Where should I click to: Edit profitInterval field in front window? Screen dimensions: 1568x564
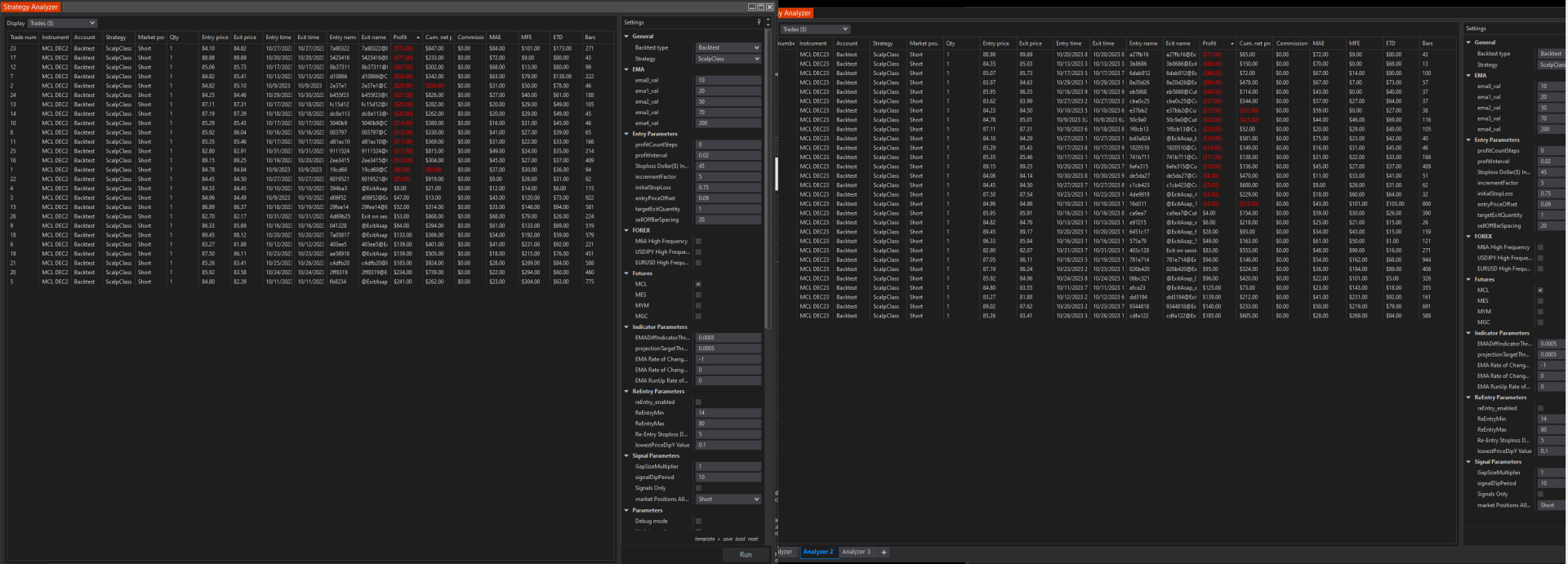click(728, 155)
